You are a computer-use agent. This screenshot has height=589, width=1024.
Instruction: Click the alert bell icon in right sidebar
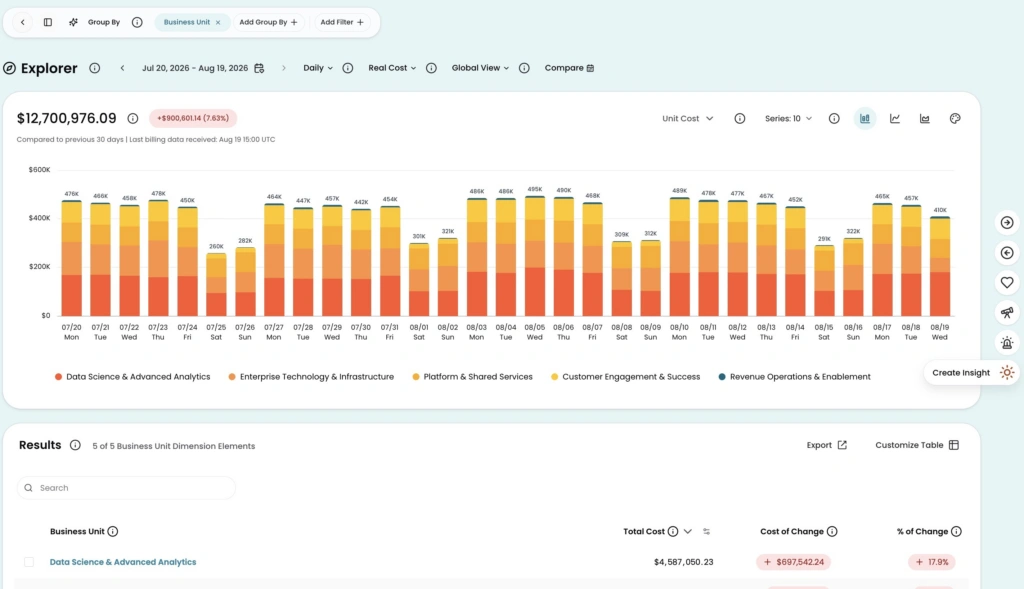click(1007, 343)
